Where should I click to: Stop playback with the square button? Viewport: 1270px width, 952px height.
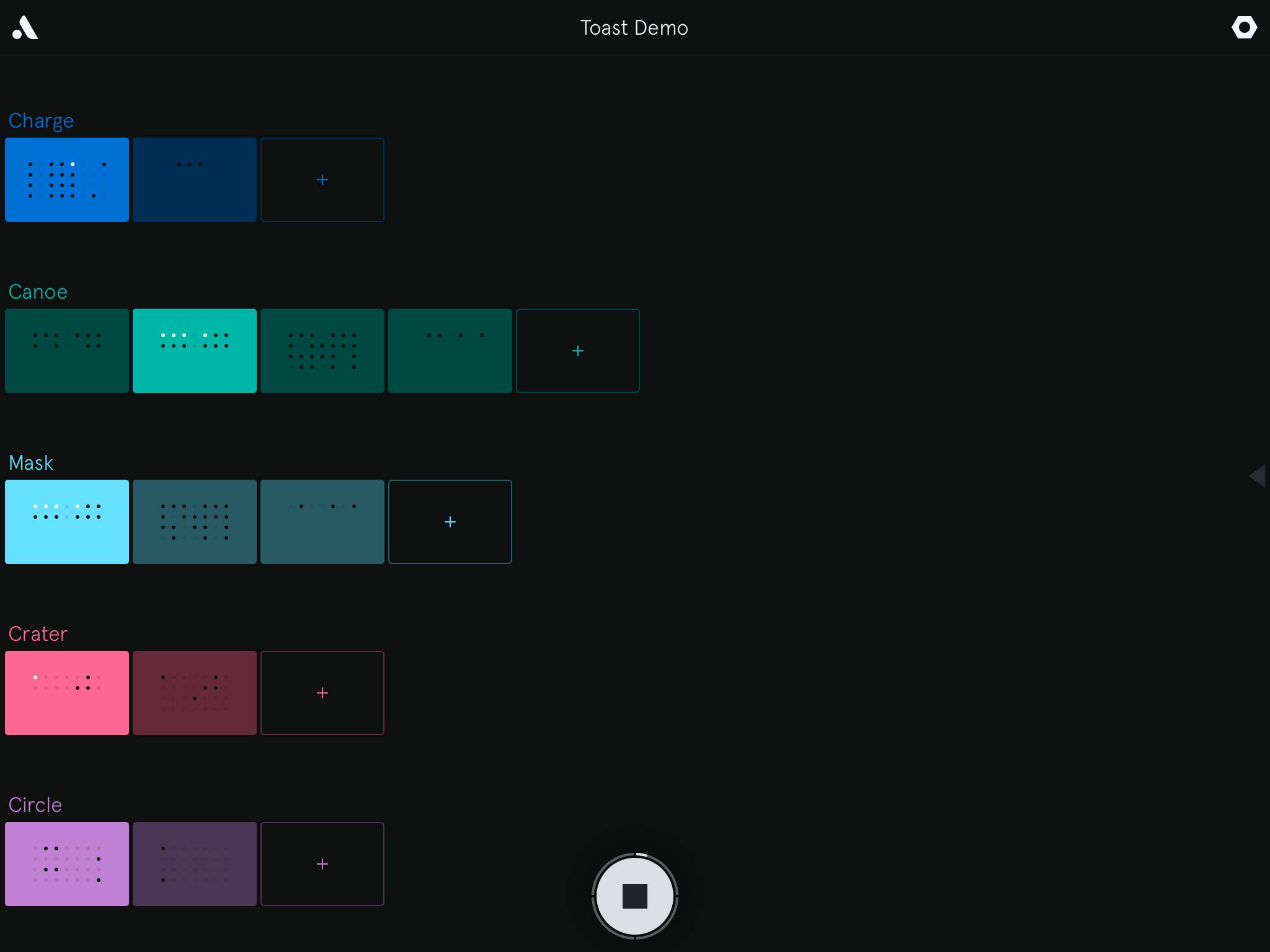(x=634, y=896)
